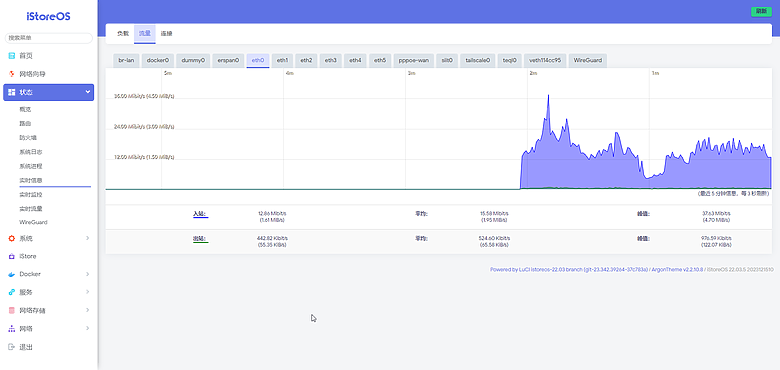This screenshot has width=780, height=370.
Task: Collapse the 状态 menu chevron
Action: [x=88, y=92]
